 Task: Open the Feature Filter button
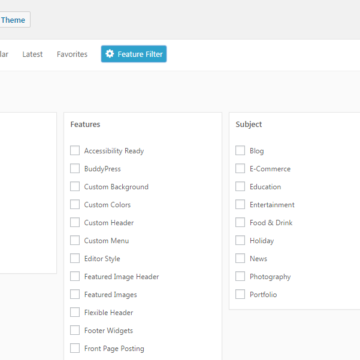click(x=134, y=54)
